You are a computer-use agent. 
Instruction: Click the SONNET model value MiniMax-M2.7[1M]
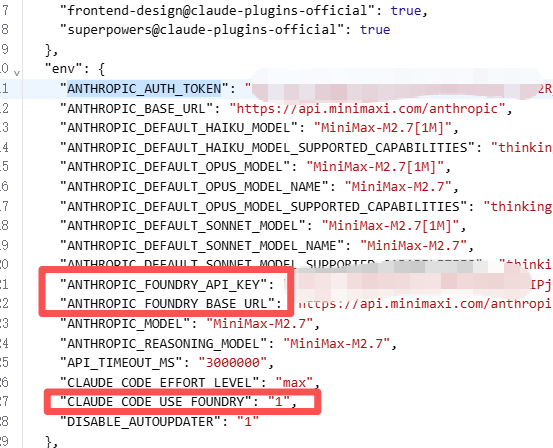pyautogui.click(x=390, y=225)
